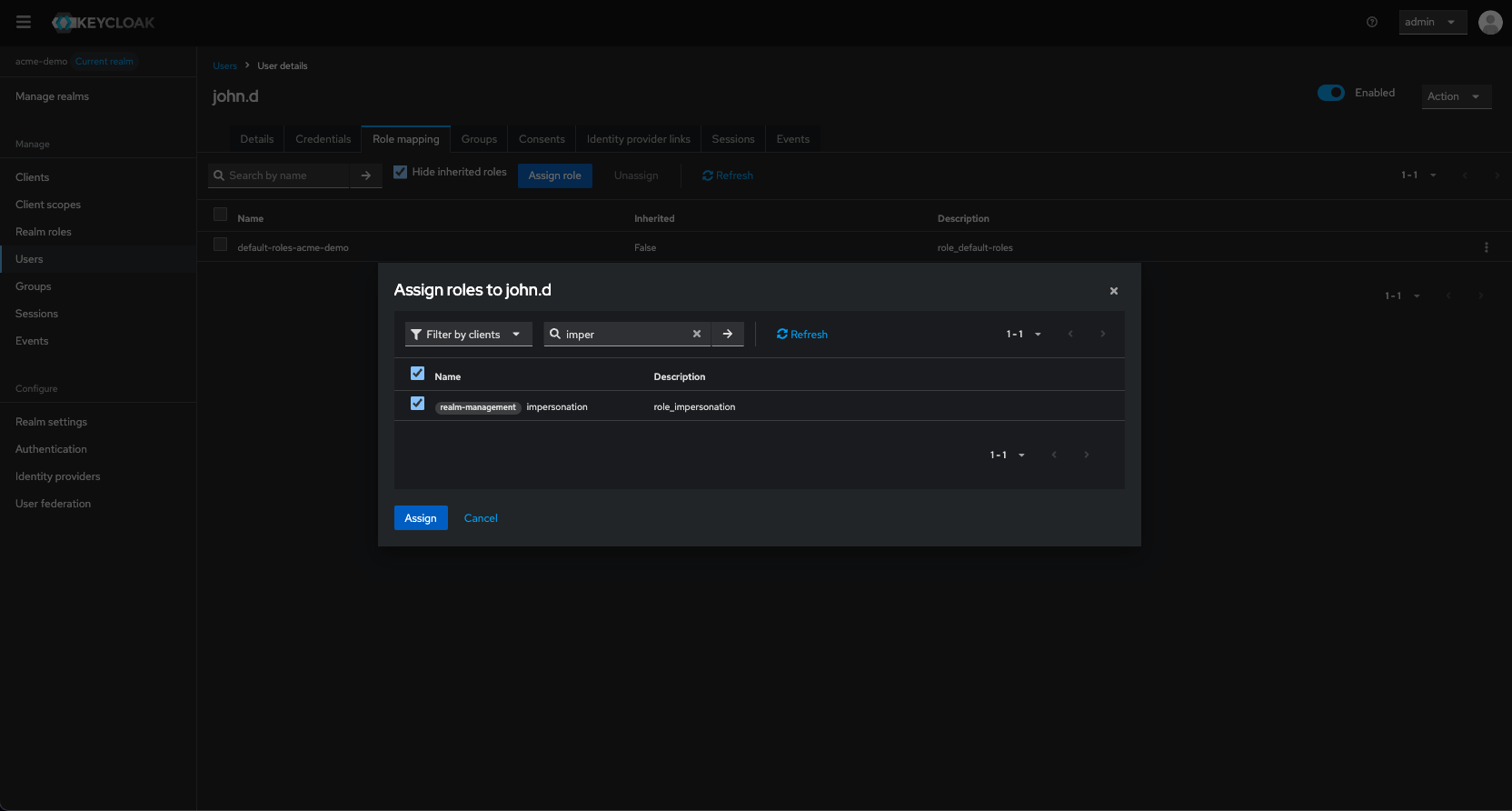Click the Assign button
This screenshot has height=811, width=1512.
(x=421, y=518)
